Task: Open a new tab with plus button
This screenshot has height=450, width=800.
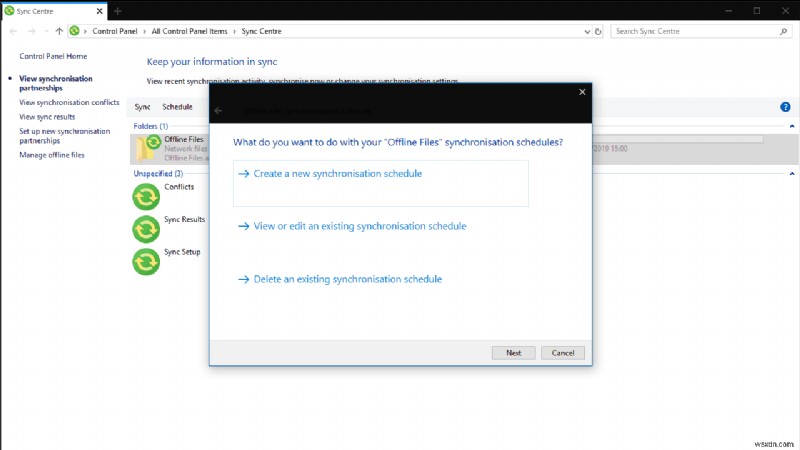Action: [x=117, y=11]
